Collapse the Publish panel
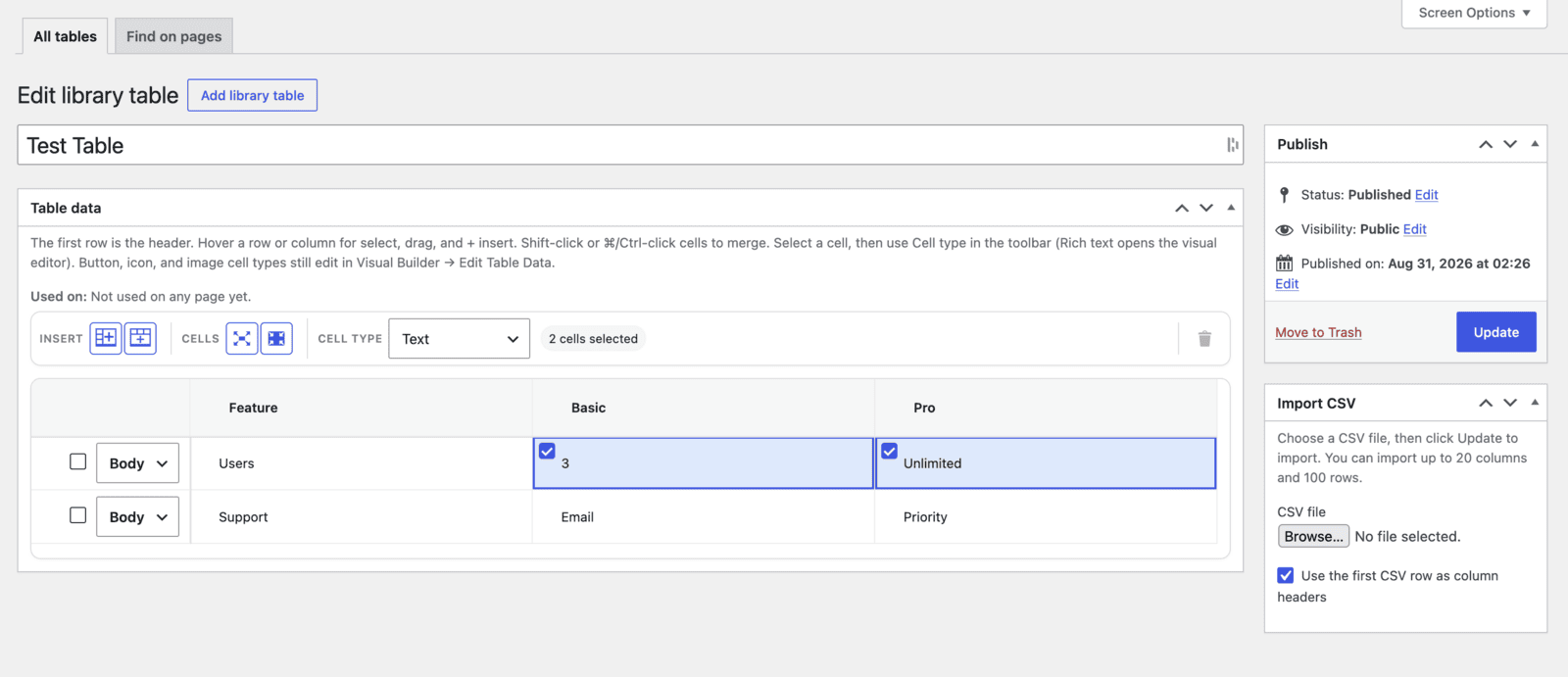This screenshot has width=1568, height=677. [x=1535, y=144]
